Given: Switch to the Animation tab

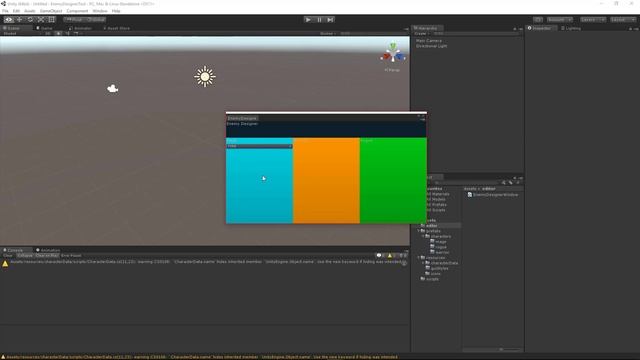Looking at the screenshot, I should point(48,250).
